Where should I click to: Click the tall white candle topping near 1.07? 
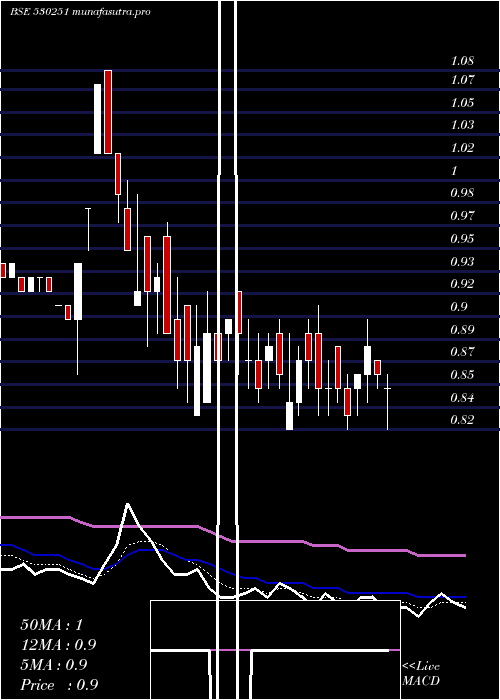coord(97,119)
